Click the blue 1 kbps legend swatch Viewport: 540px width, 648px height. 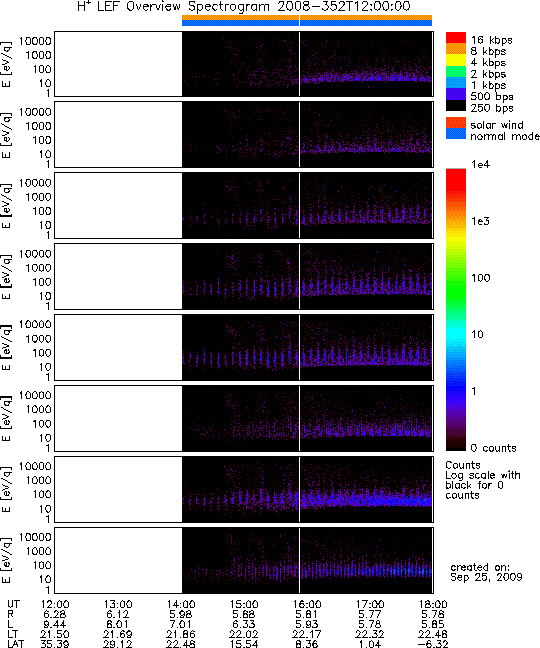(x=456, y=83)
